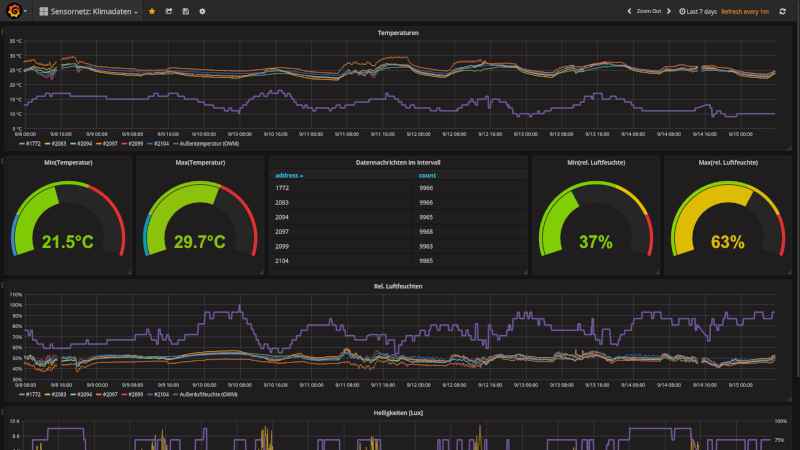Open the Max(Temperatur) panel title menu
The width and height of the screenshot is (800, 450).
200,163
